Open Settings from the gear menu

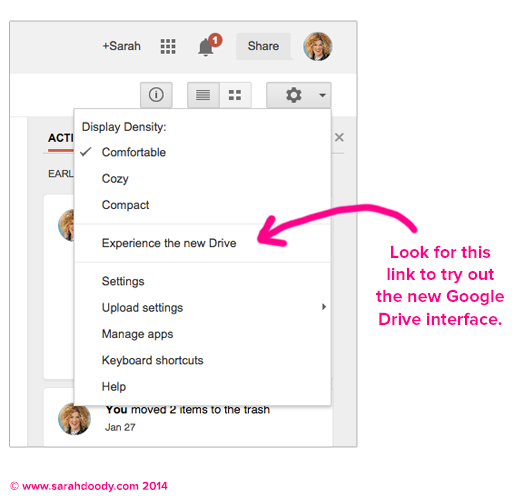(203, 281)
